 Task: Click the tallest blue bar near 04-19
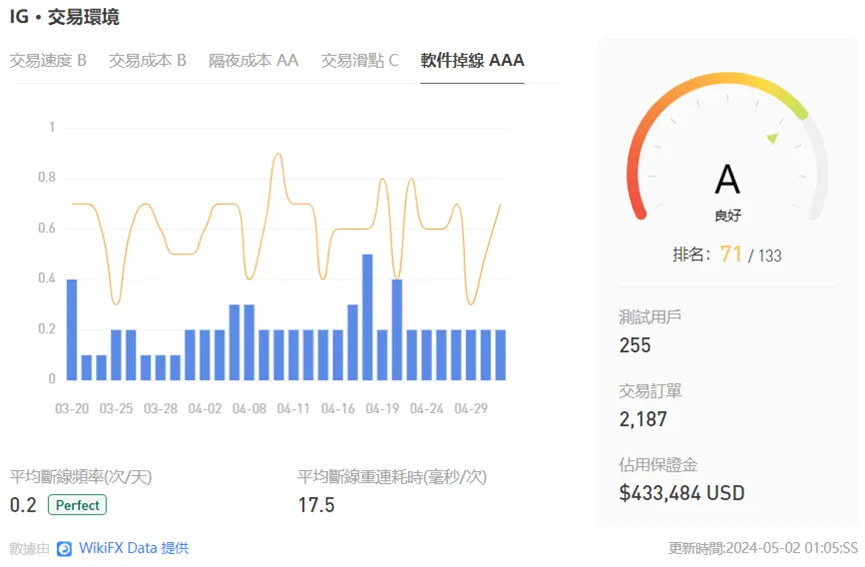click(367, 317)
